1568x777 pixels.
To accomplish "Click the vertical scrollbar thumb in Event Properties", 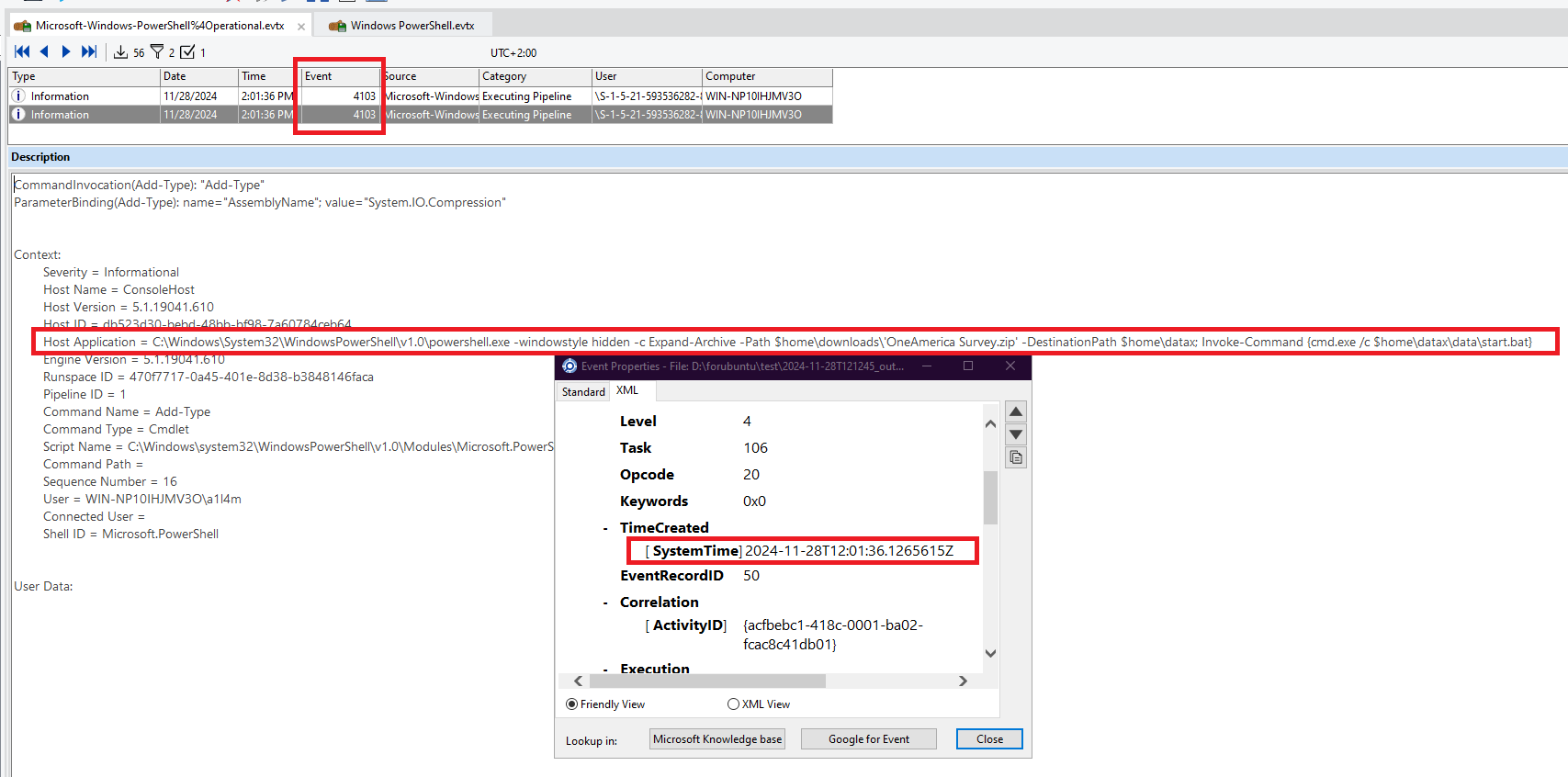I will 990,497.
